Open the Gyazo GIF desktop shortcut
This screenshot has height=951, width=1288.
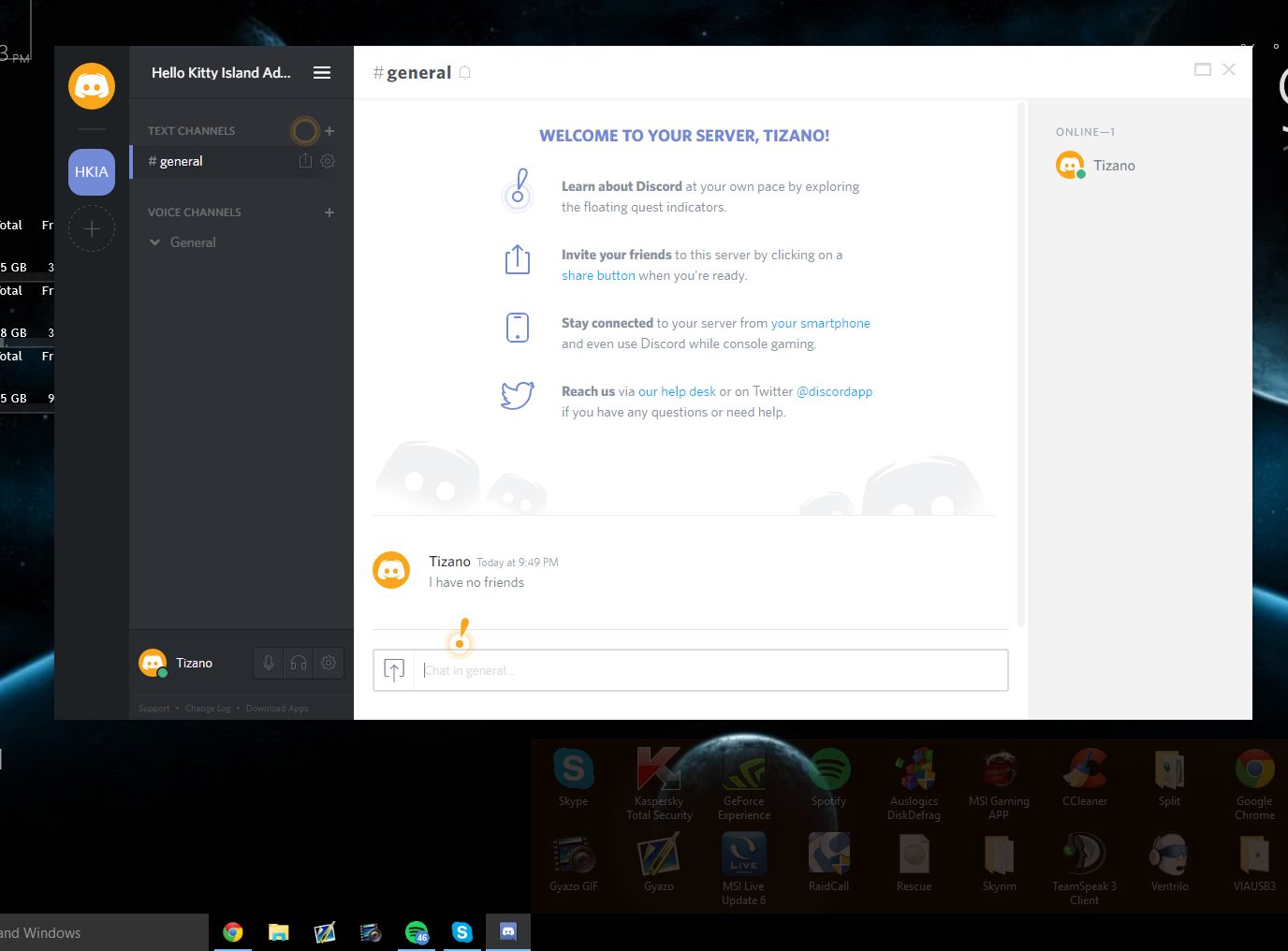574,862
